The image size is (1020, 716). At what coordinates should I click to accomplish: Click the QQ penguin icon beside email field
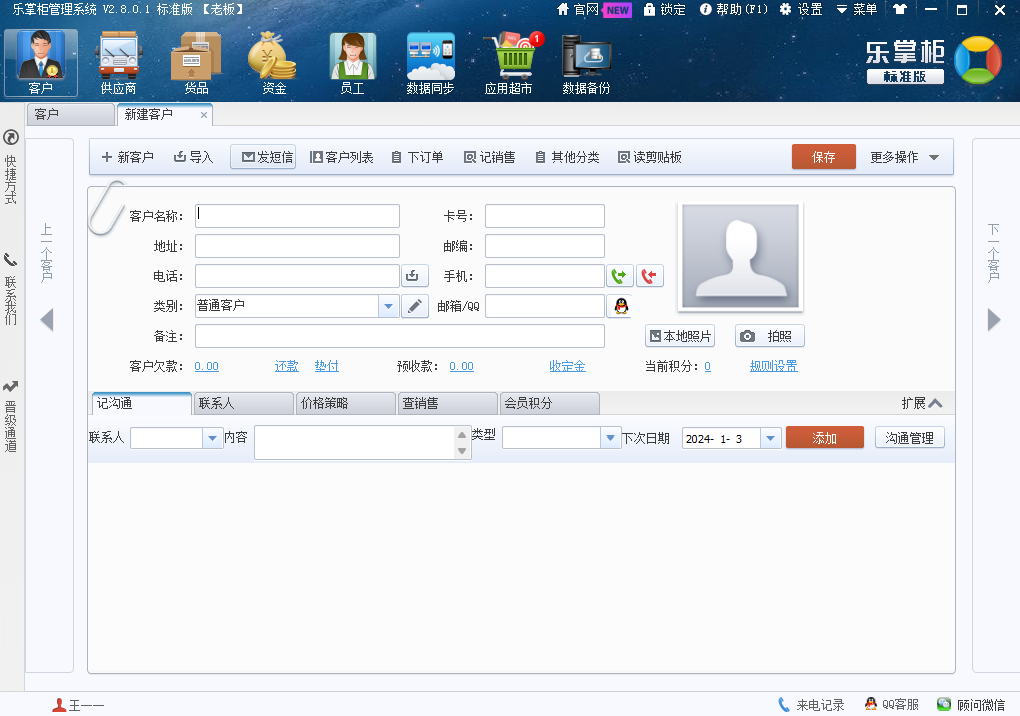pyautogui.click(x=620, y=307)
